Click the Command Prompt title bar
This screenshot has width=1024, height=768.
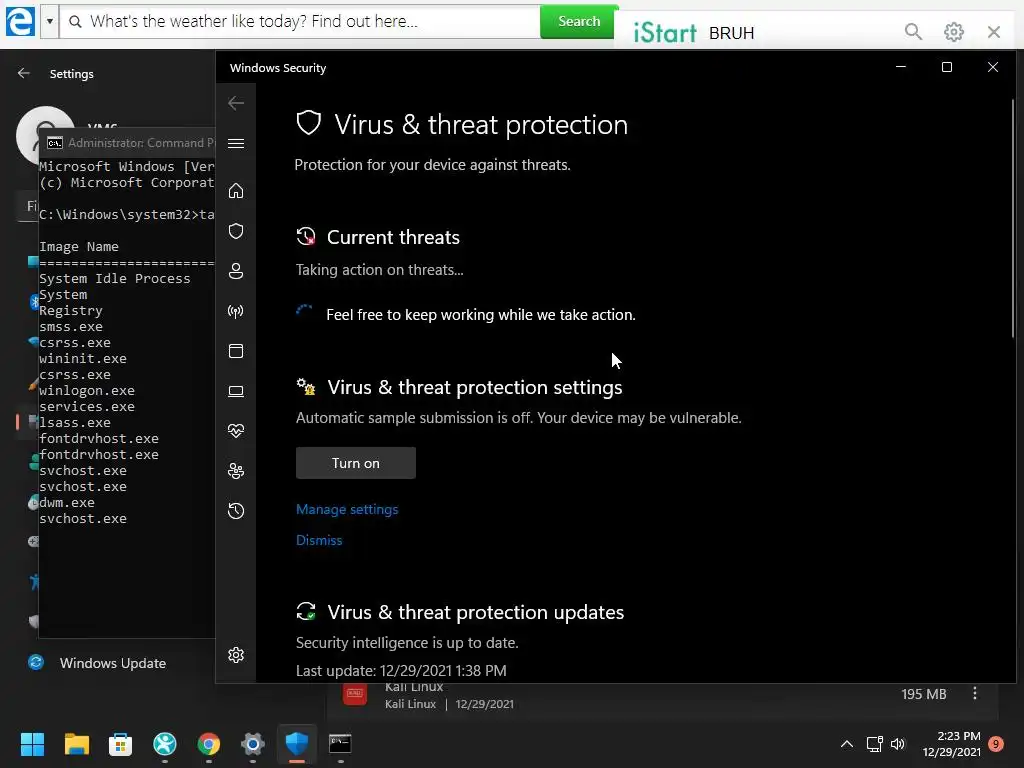[x=127, y=143]
